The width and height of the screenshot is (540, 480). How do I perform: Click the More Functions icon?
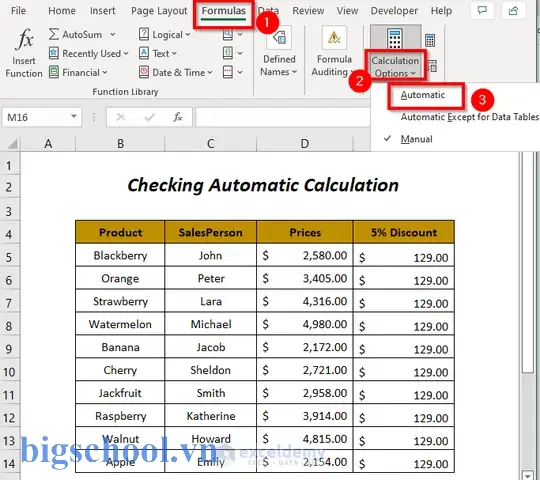pos(228,72)
